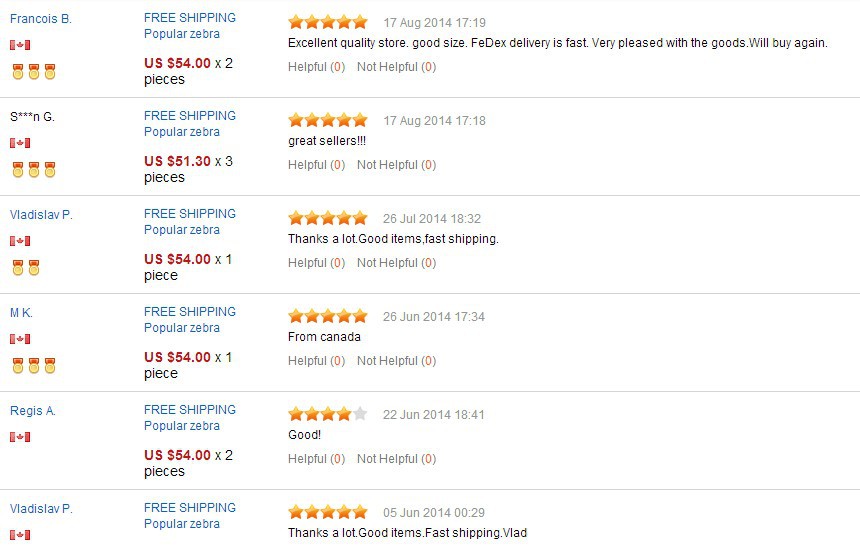Click the medal icons under M K.
Image resolution: width=860 pixels, height=546 pixels.
(33, 366)
